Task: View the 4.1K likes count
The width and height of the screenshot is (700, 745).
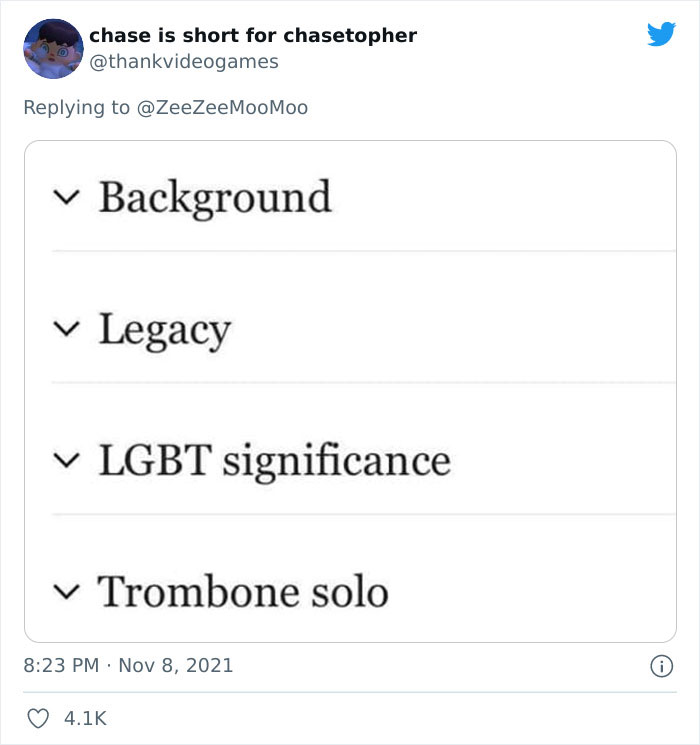Action: tap(85, 718)
